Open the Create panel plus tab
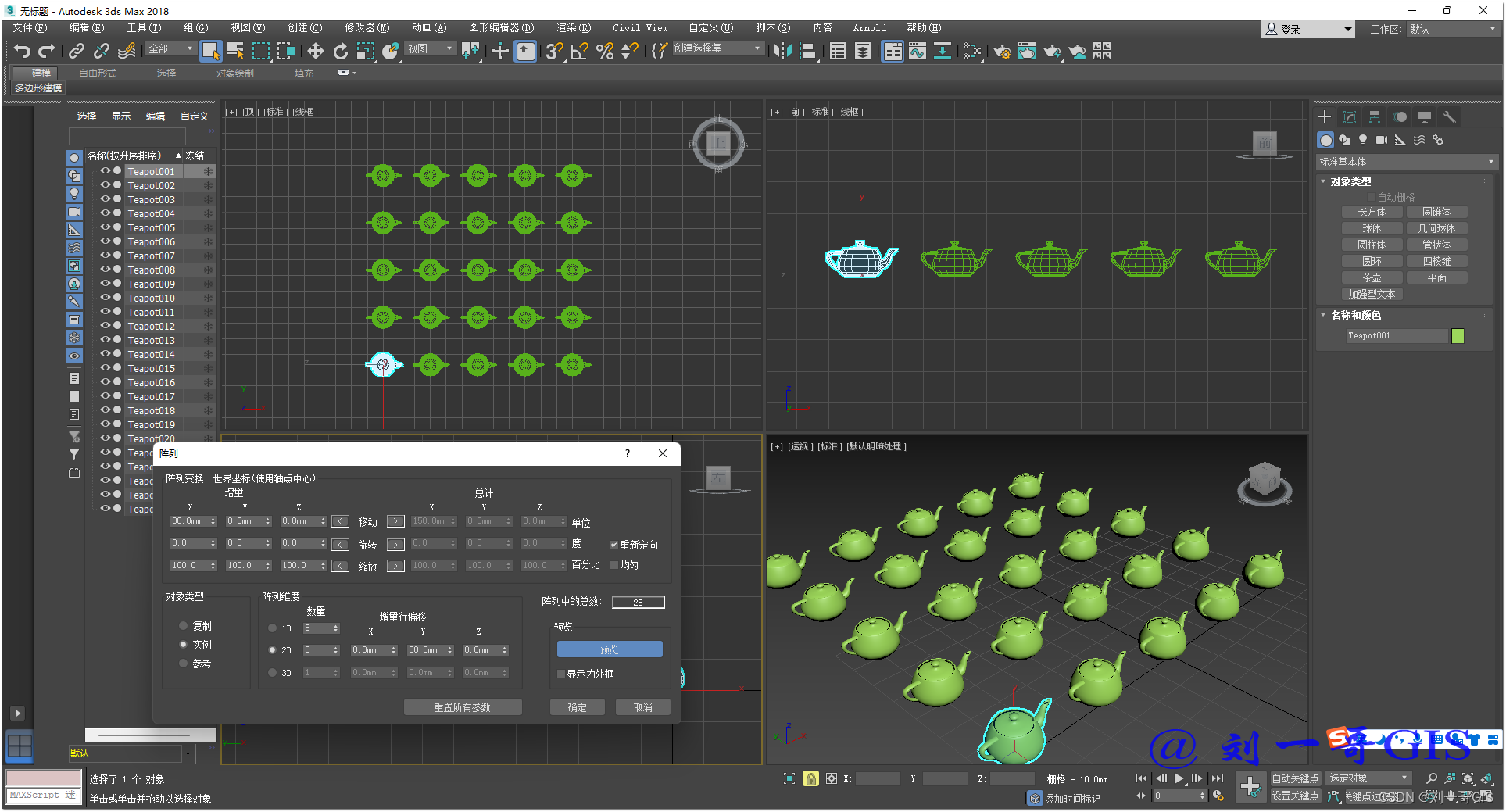Image resolution: width=1506 pixels, height=812 pixels. click(x=1325, y=116)
